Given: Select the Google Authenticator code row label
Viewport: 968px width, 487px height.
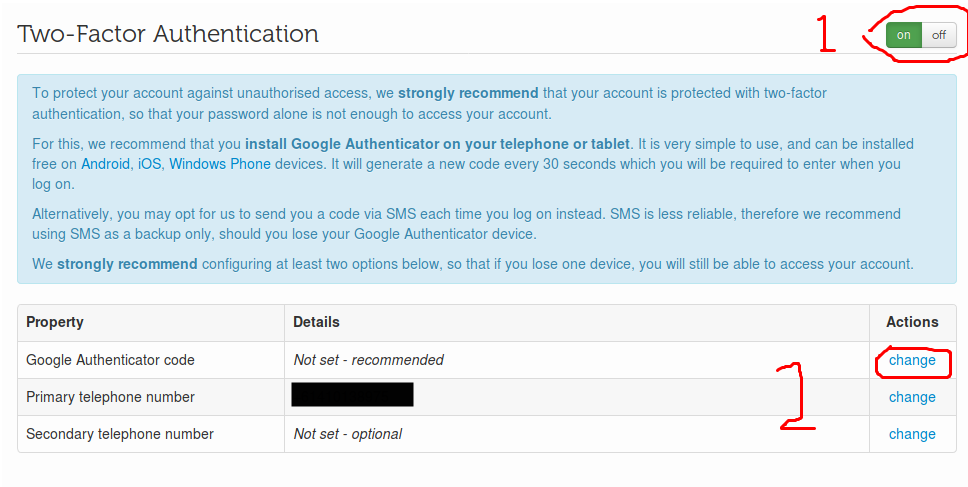Looking at the screenshot, I should tap(110, 360).
